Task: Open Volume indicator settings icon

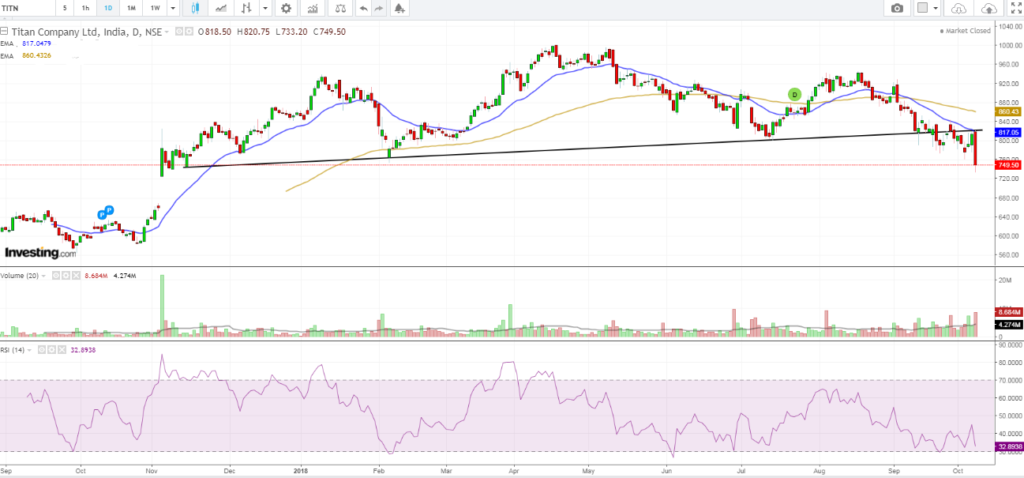Action: [65, 276]
